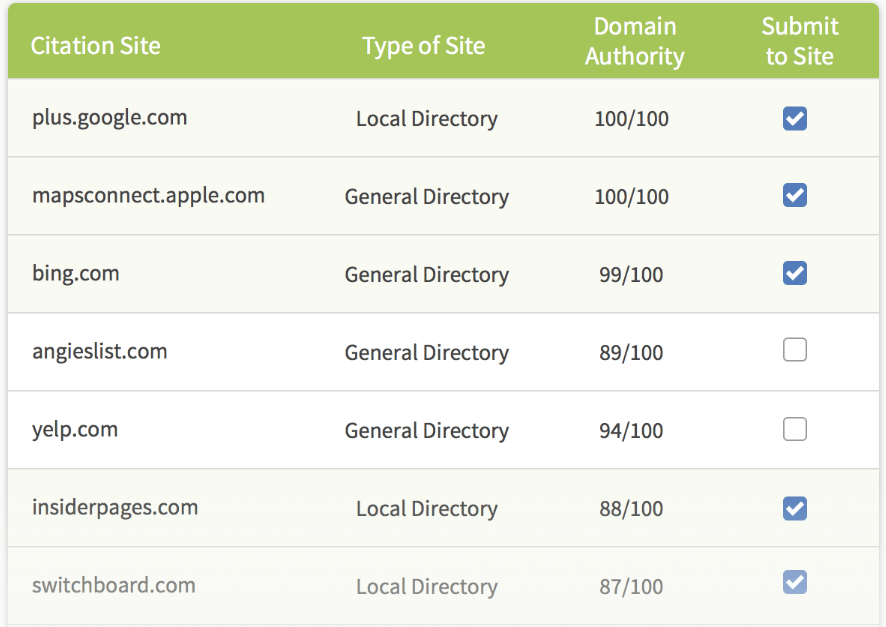Viewport: 886px width, 627px height.
Task: Disable submission for bing.com
Action: 794,274
